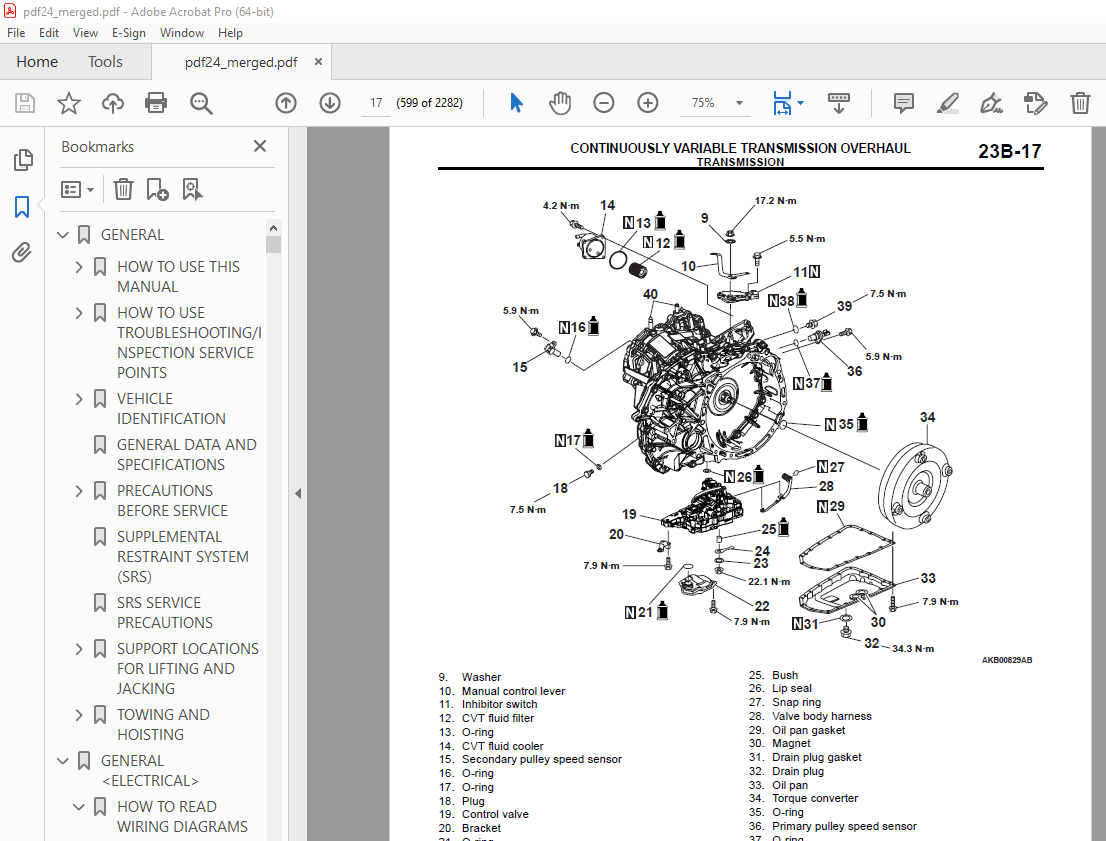The height and width of the screenshot is (841, 1106).
Task: Add a new bookmark icon
Action: 157,189
